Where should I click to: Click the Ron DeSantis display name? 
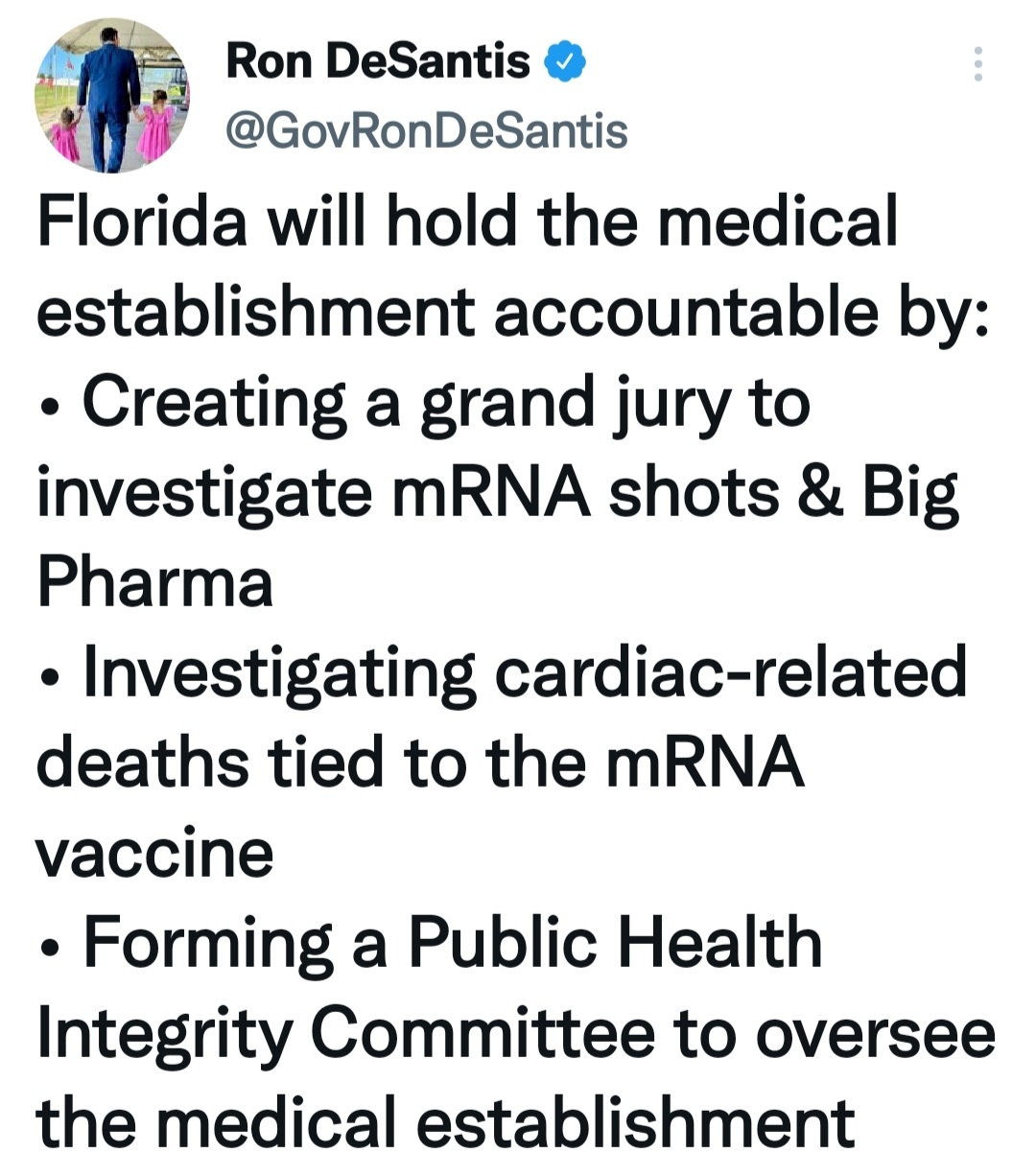click(378, 62)
